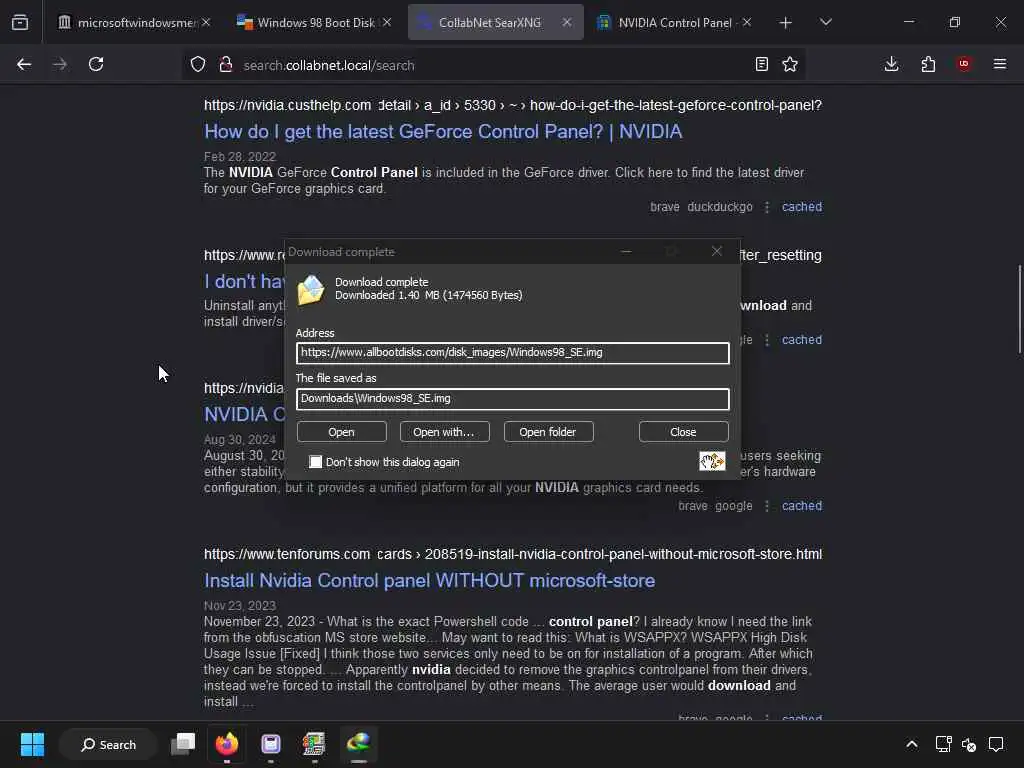Click the site security padlock icon
This screenshot has width=1024, height=768.
[226, 64]
